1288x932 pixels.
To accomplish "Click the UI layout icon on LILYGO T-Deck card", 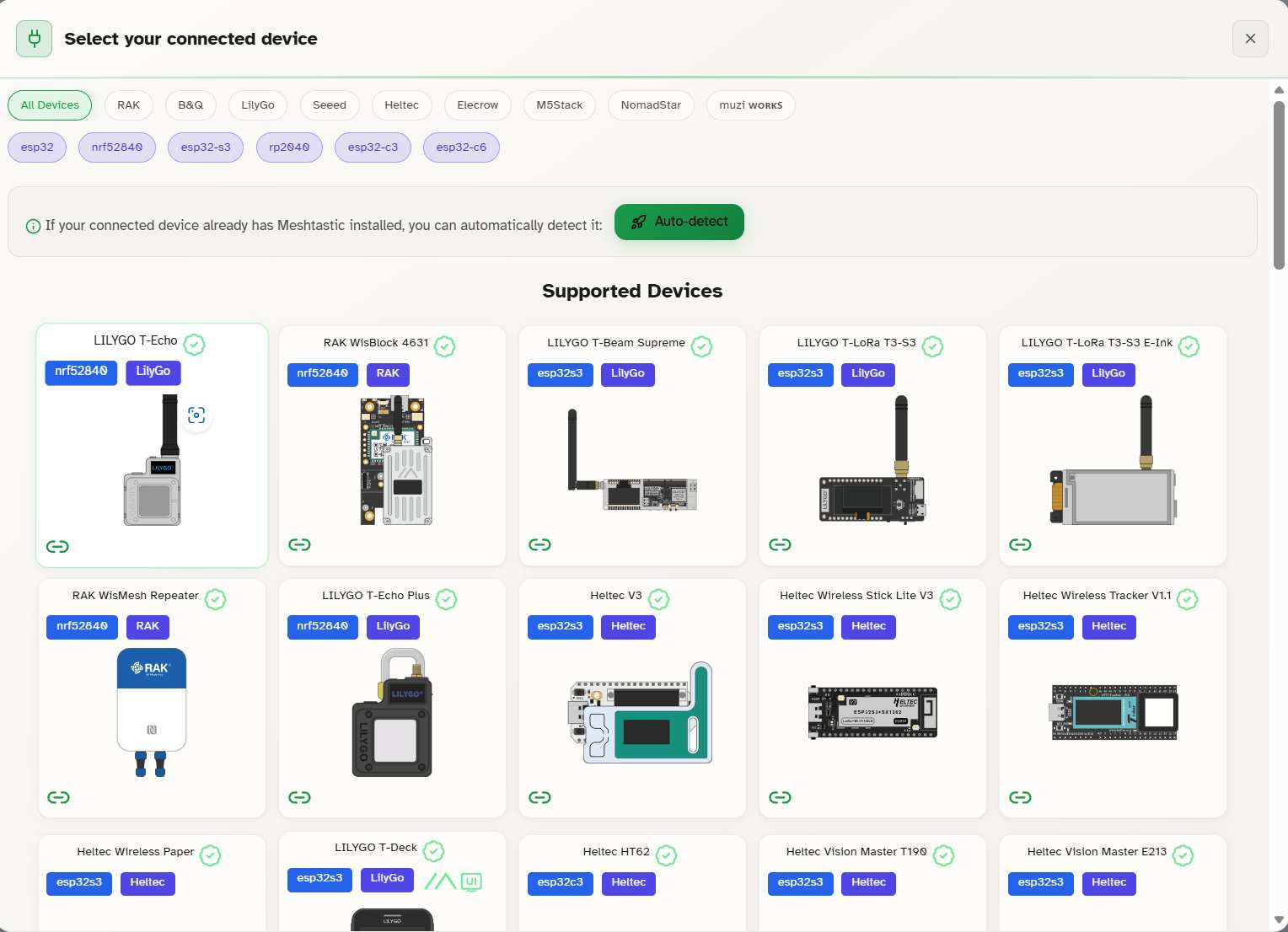I will (471, 881).
